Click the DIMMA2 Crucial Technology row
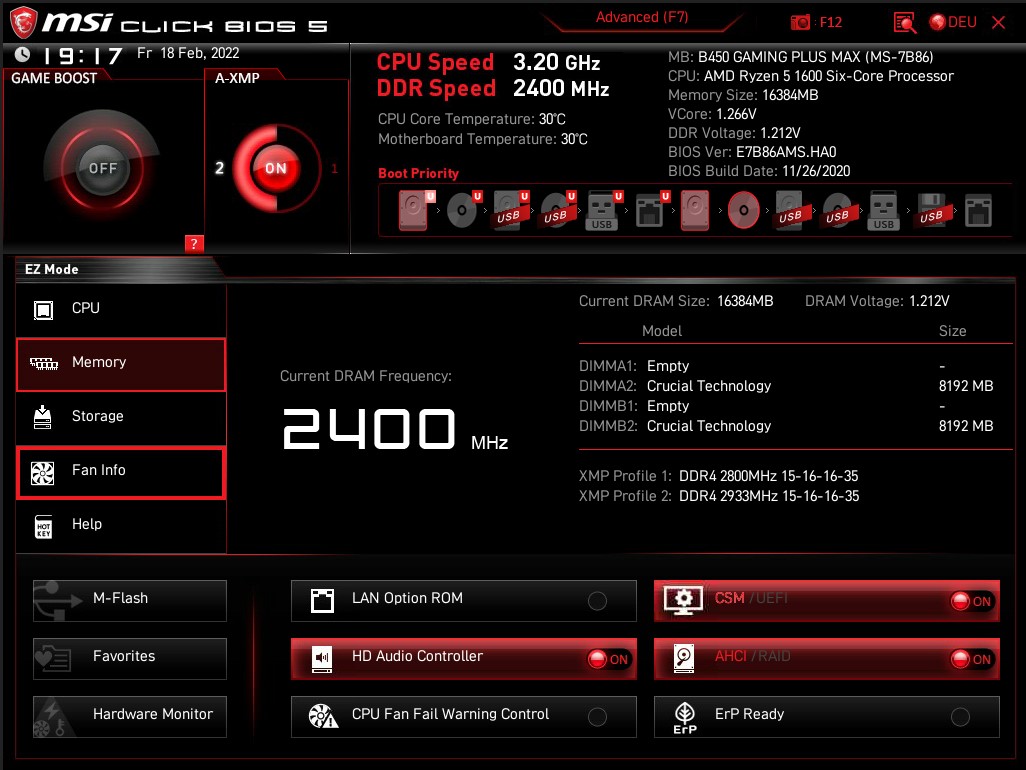The height and width of the screenshot is (770, 1026). coord(786,386)
